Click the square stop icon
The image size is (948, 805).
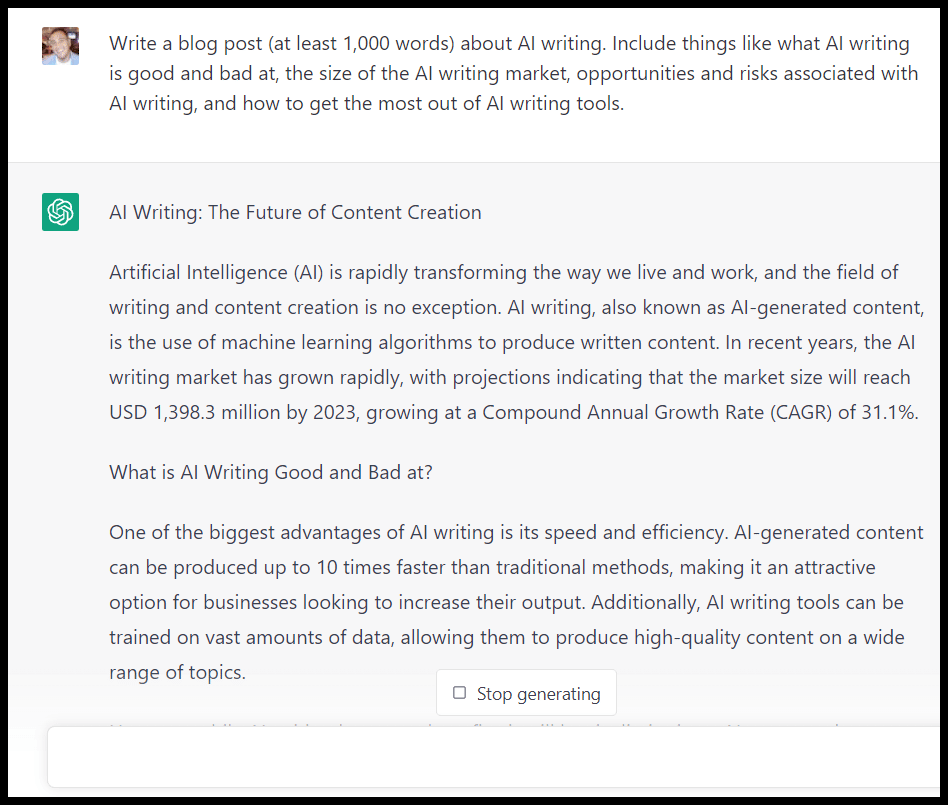coord(459,693)
